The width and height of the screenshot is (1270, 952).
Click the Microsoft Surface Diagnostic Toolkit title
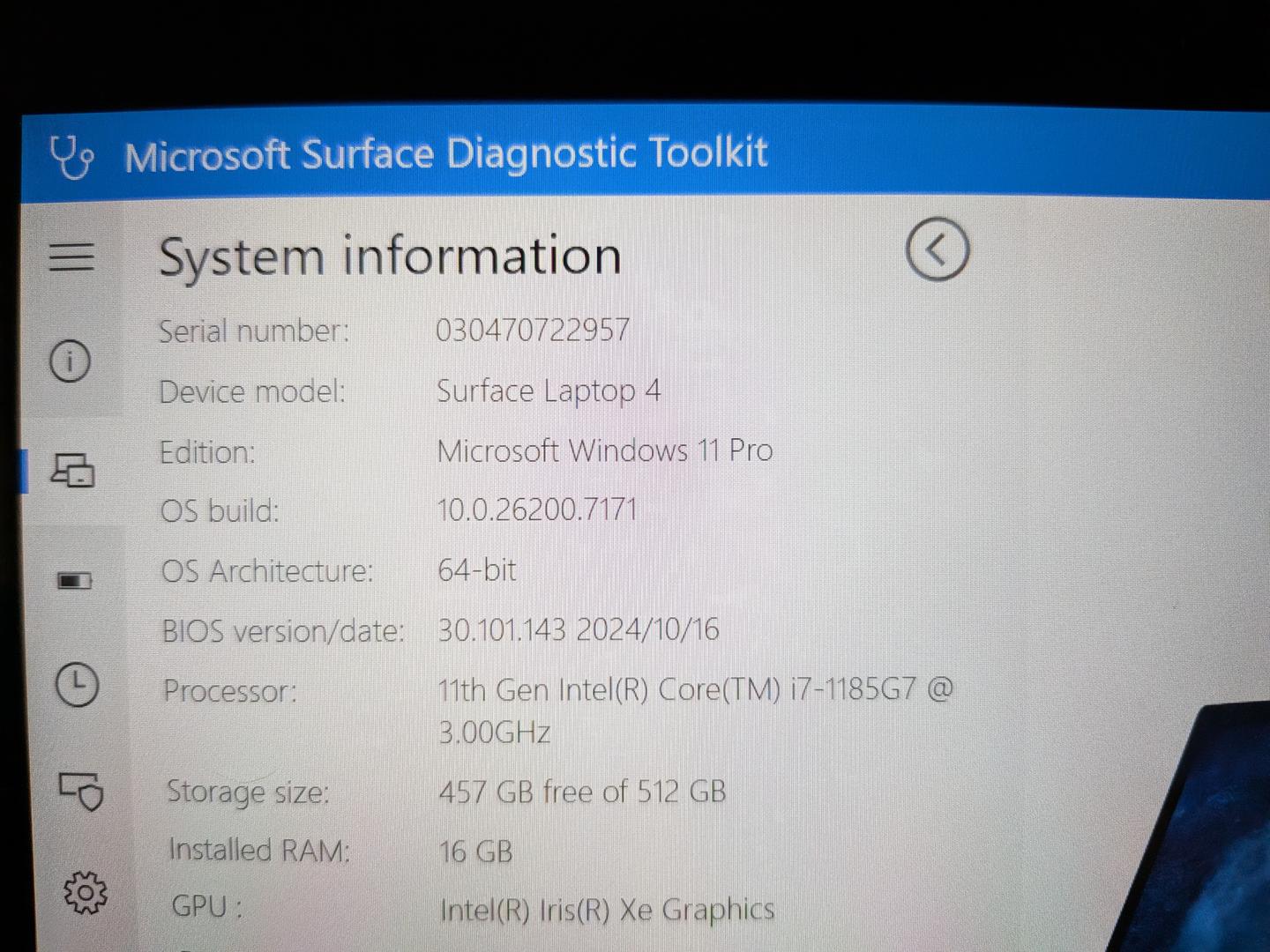[x=446, y=155]
